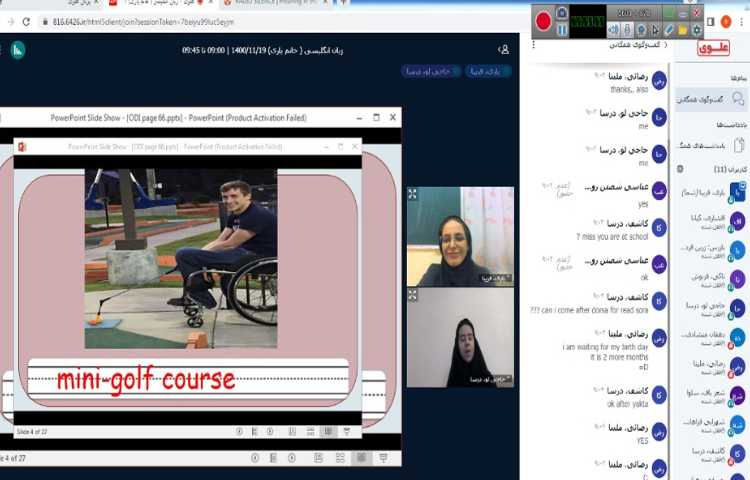Screen dimensions: 750x480
Task: Go to previous slide in outer PowerPoint window
Action: (255, 458)
